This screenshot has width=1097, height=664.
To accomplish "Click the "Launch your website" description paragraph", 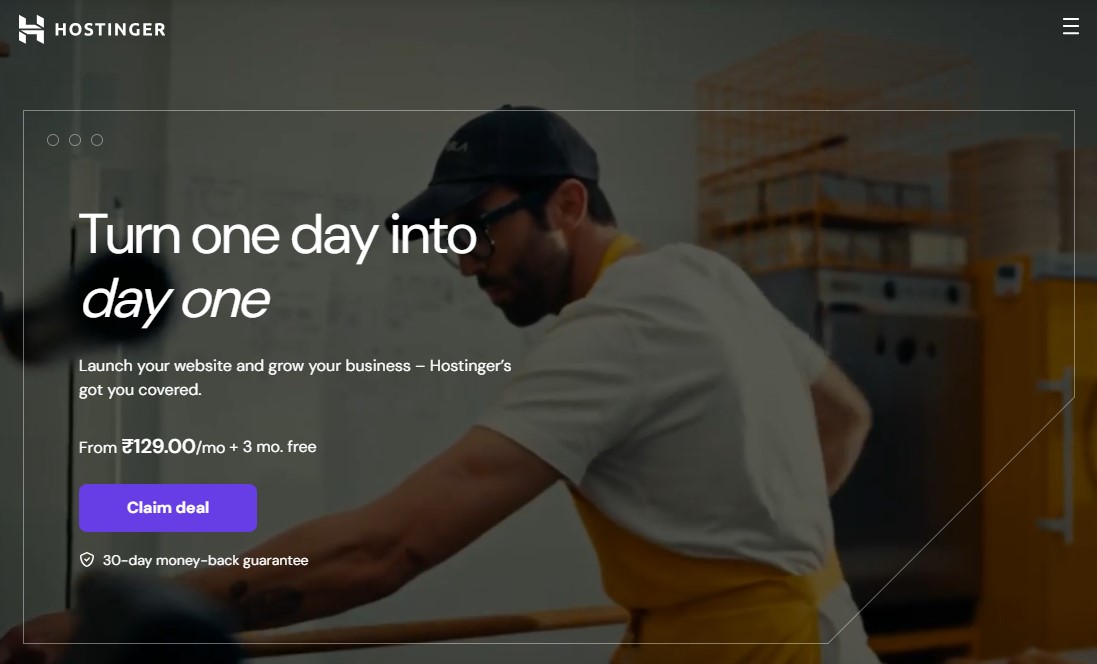I will [295, 378].
